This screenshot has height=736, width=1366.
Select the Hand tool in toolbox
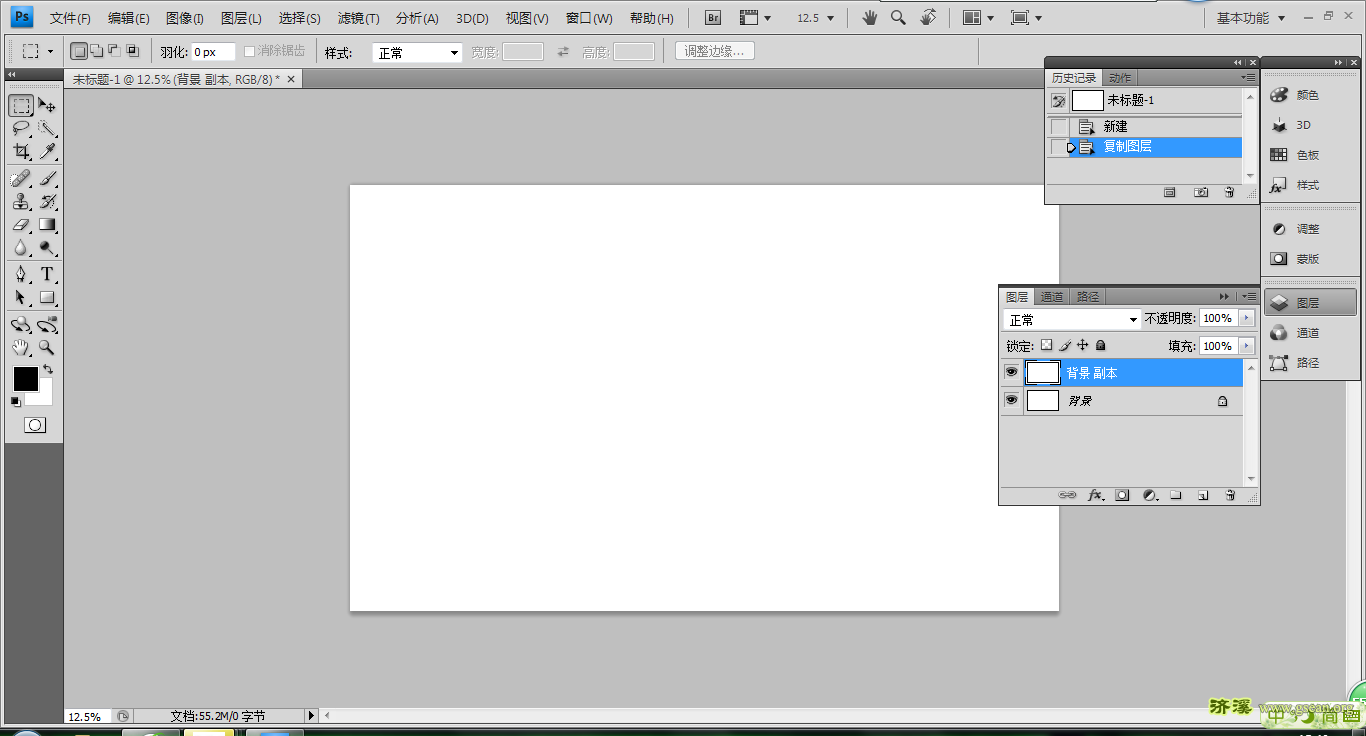21,348
